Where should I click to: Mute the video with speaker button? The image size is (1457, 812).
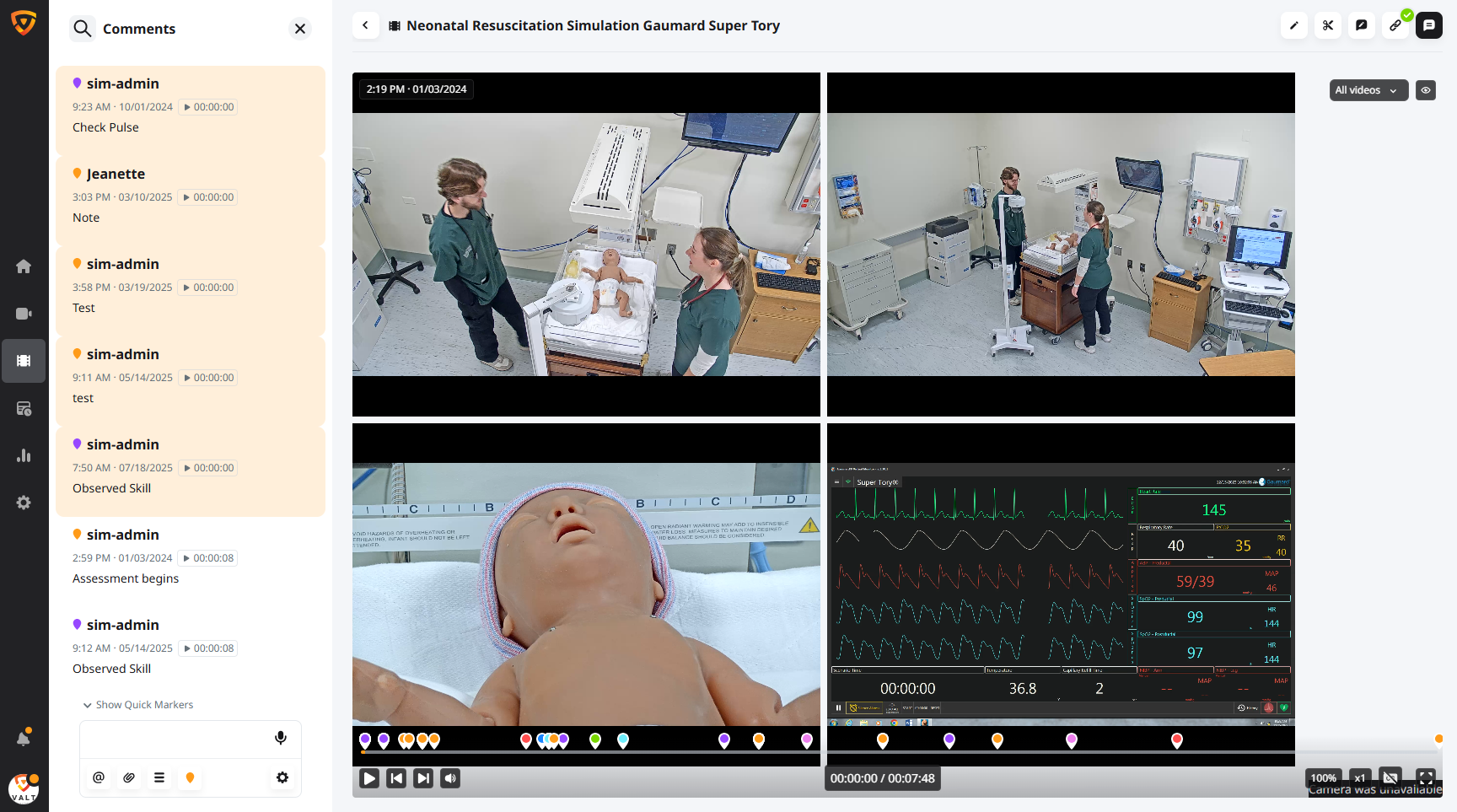click(x=450, y=778)
